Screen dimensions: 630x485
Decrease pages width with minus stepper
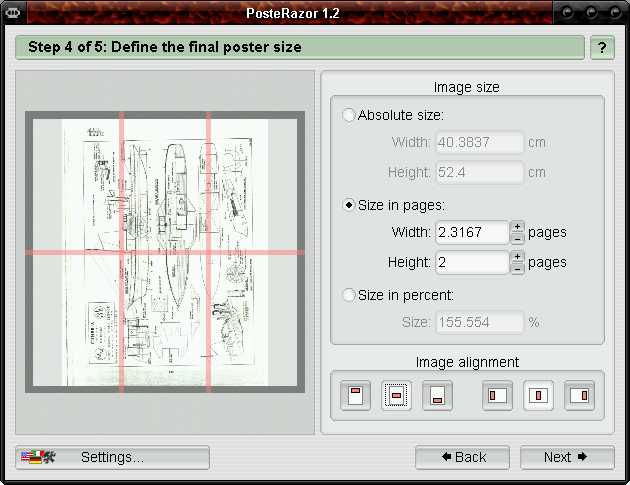pos(517,238)
